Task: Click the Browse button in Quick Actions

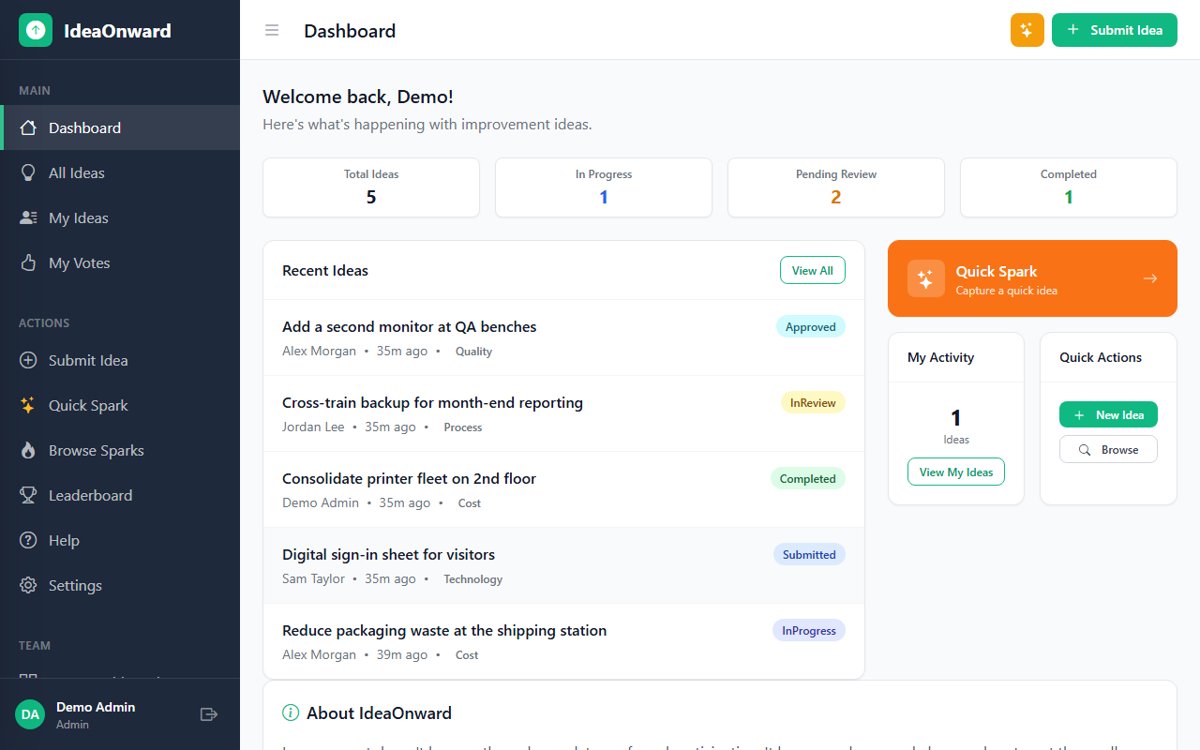Action: [x=1108, y=450]
